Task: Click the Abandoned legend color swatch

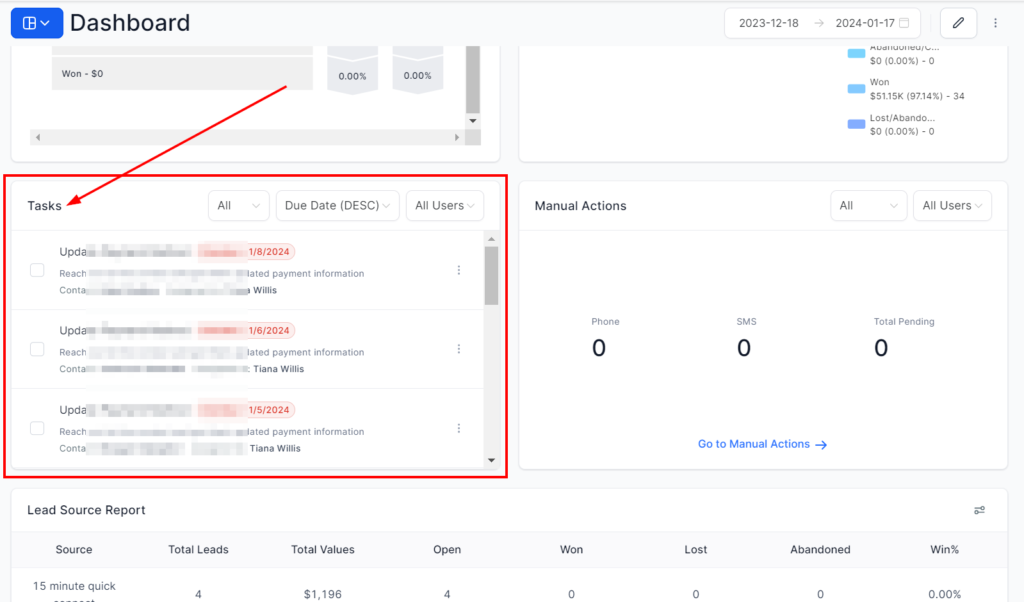Action: click(856, 54)
